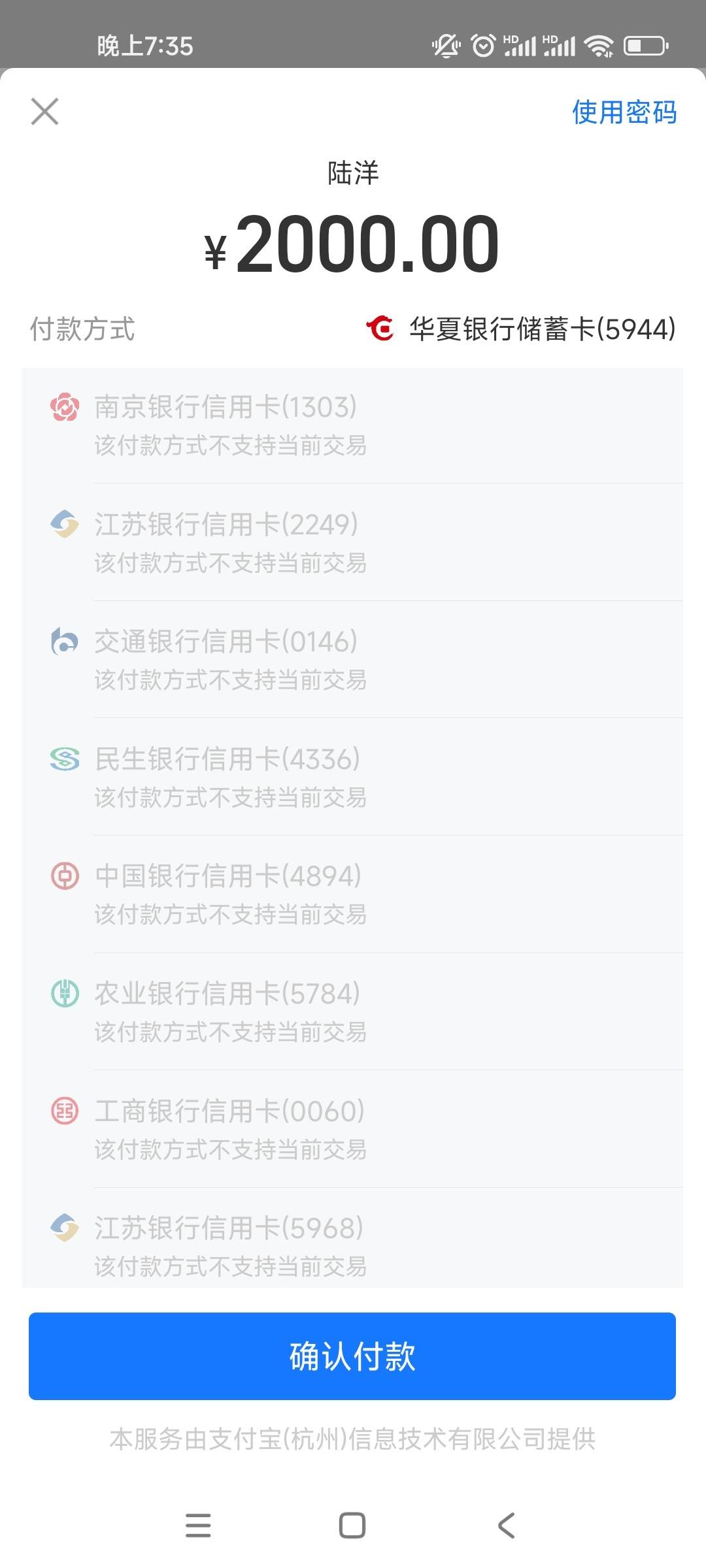706x1568 pixels.
Task: Tap the ICBC logo icon
Action: [x=65, y=1111]
